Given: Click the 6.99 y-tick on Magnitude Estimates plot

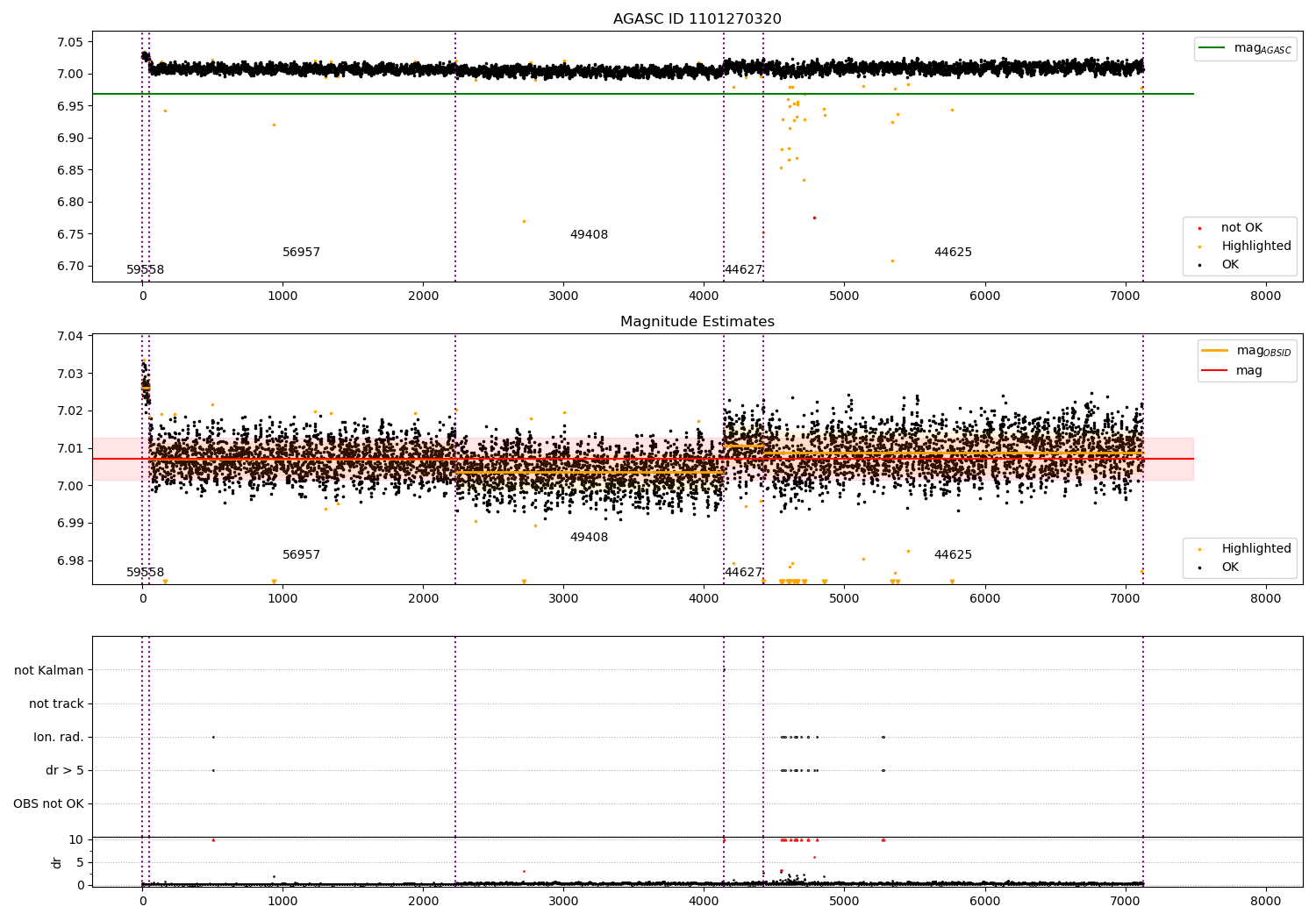Looking at the screenshot, I should [x=70, y=524].
